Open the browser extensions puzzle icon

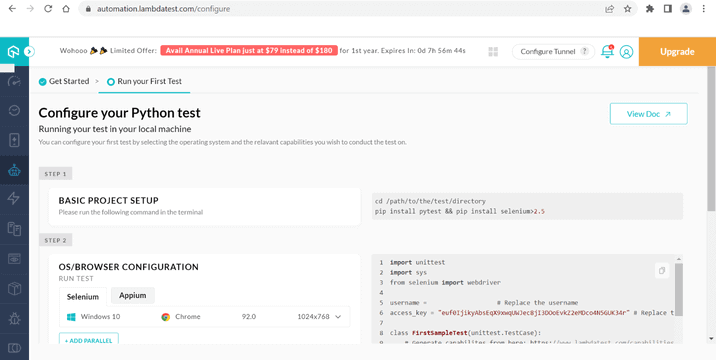click(x=650, y=9)
